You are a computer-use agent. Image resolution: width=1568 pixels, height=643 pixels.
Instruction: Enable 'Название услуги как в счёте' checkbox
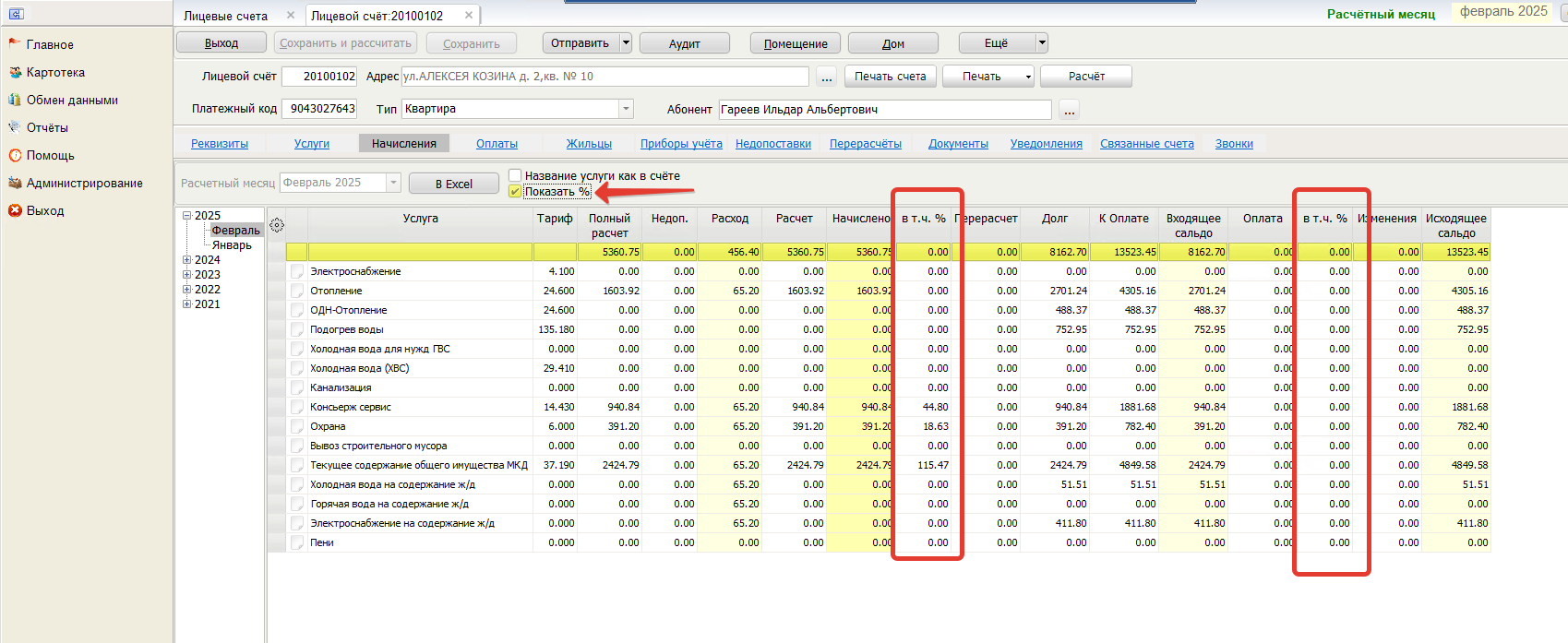pyautogui.click(x=515, y=175)
